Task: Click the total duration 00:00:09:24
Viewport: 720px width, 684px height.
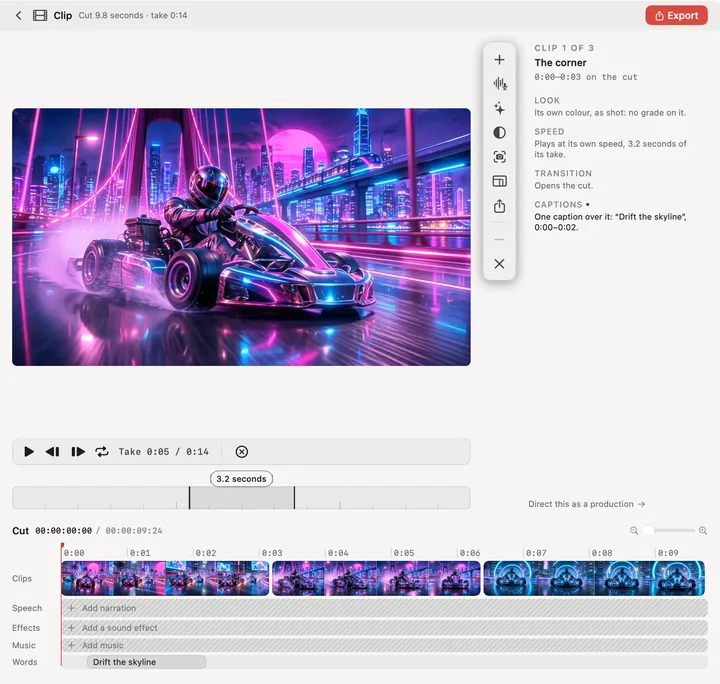Action: [134, 531]
